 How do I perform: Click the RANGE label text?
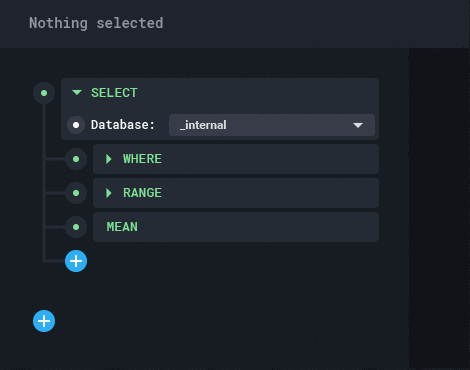point(142,193)
